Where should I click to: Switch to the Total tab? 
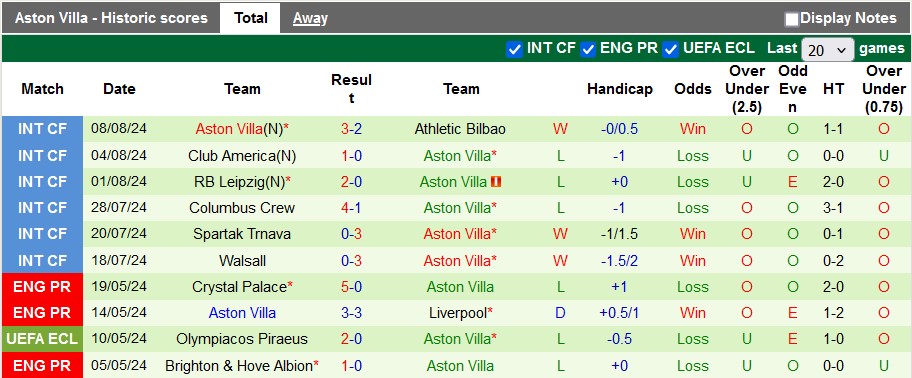[251, 18]
